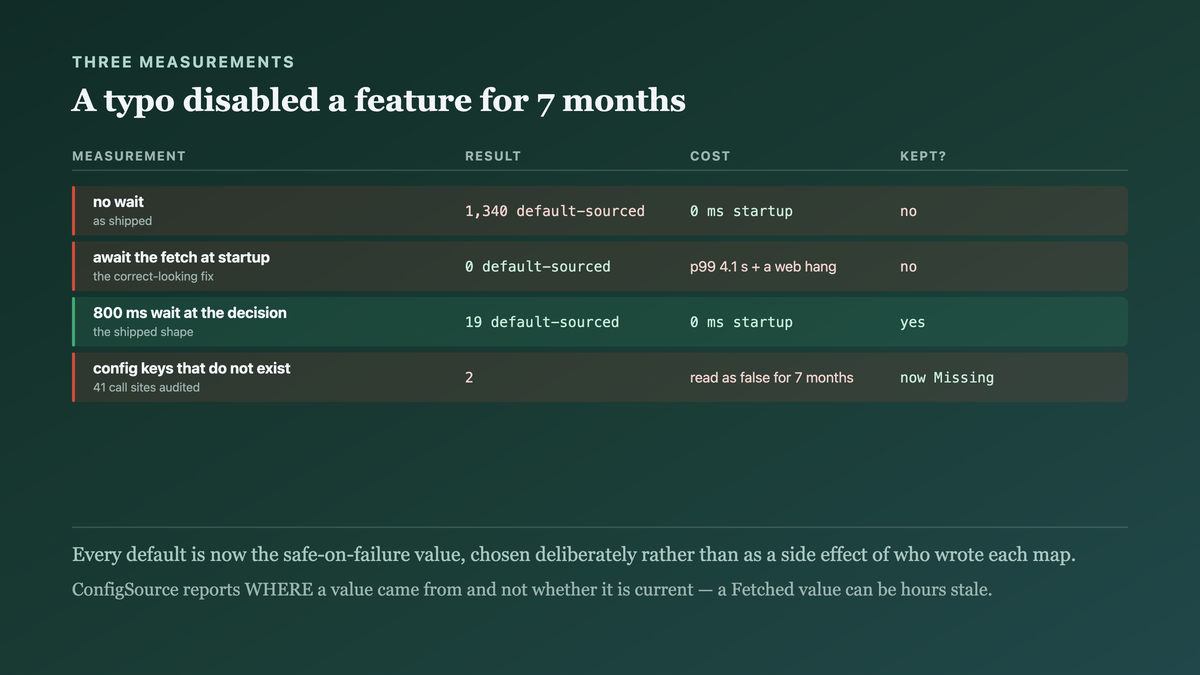Screen dimensions: 1200x675
Task: Click the 'Every default is now' summary sentence
Action: (x=574, y=555)
